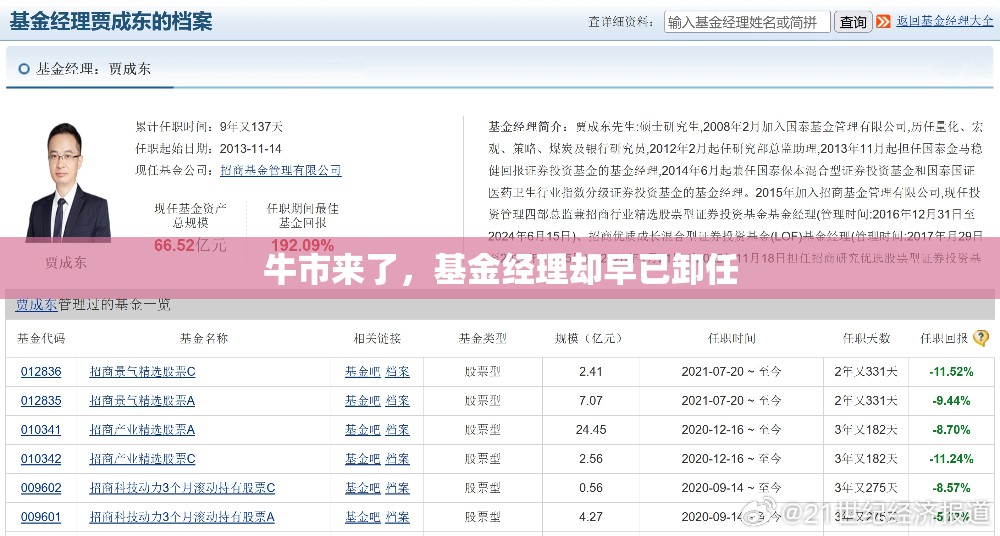This screenshot has width=1000, height=536.
Task: Click 档案 link in the 010342 row
Action: point(397,459)
